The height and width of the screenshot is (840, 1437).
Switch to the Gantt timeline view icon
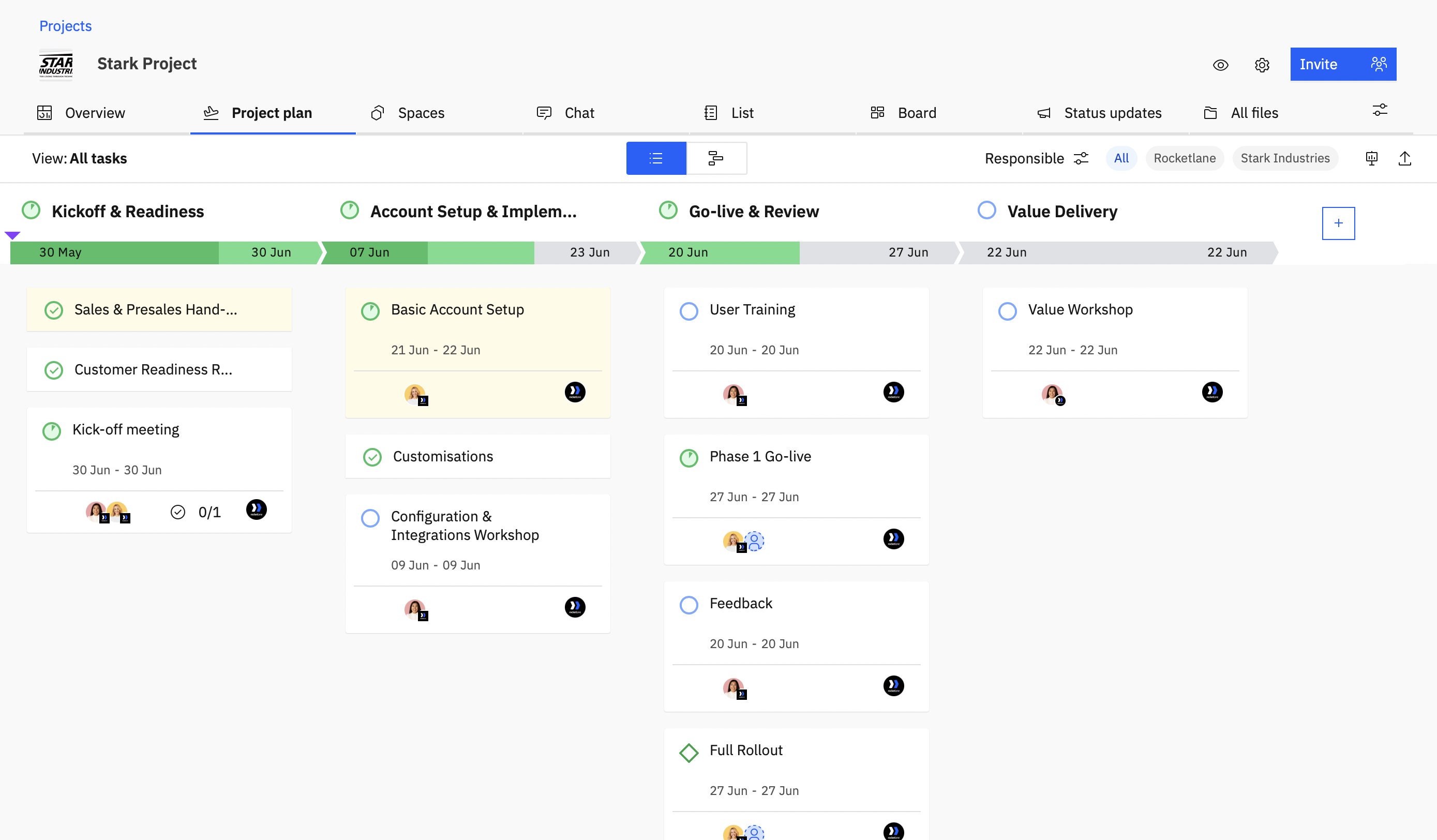pyautogui.click(x=716, y=158)
